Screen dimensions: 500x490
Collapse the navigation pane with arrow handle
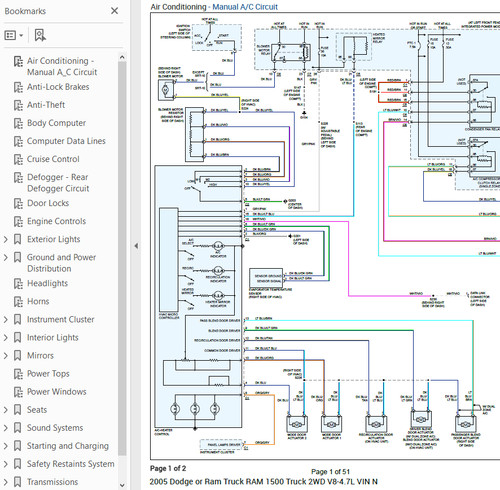136,246
